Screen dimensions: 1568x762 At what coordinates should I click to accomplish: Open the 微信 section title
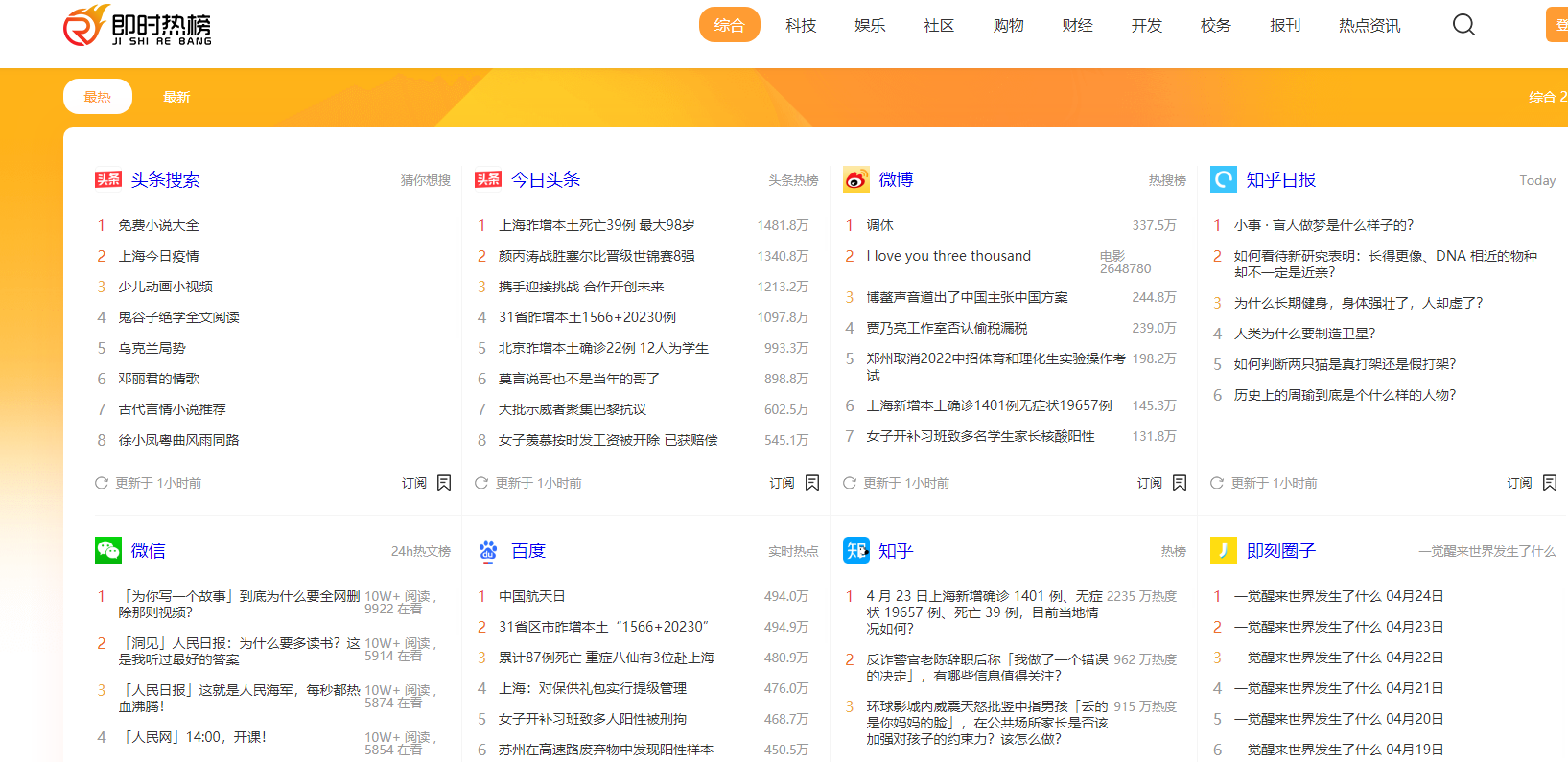coord(149,550)
